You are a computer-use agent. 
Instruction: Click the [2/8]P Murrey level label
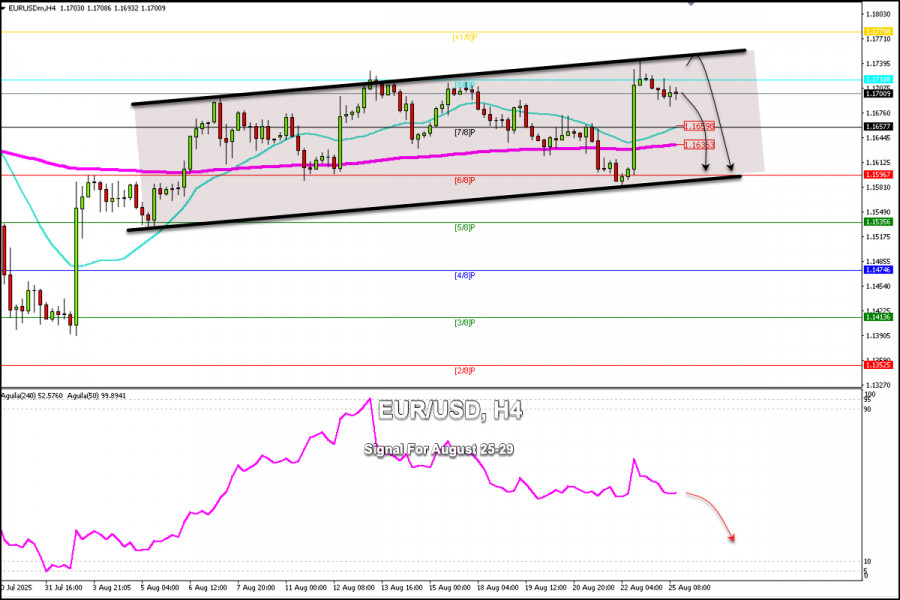coord(465,371)
